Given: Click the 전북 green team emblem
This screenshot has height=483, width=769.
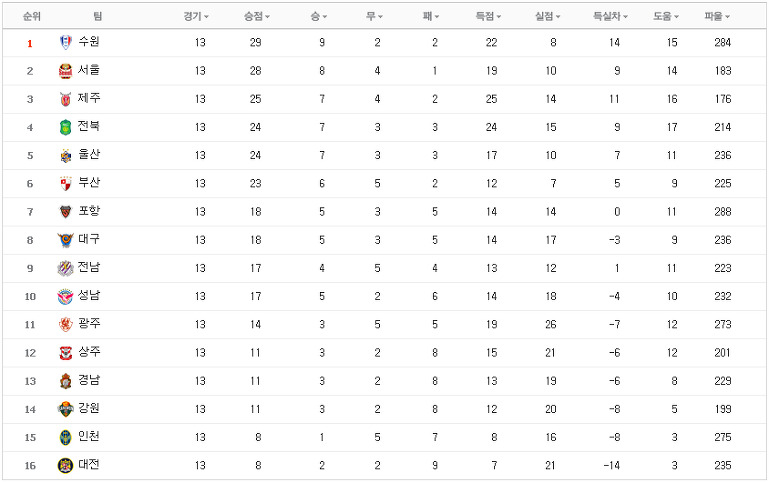Looking at the screenshot, I should pyautogui.click(x=65, y=127).
